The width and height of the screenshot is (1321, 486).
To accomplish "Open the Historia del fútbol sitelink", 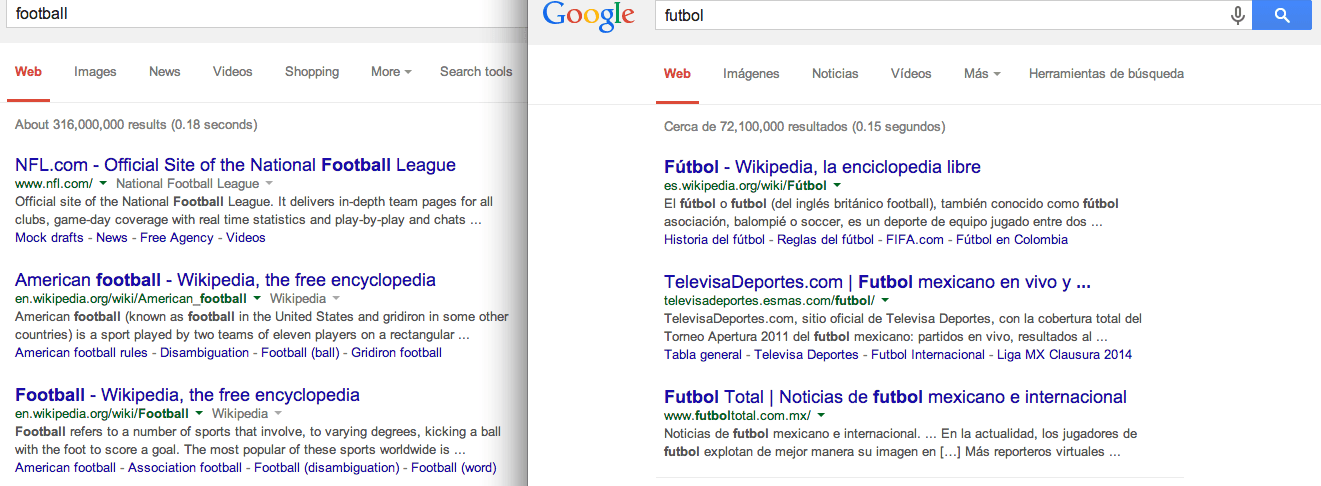I will click(x=715, y=240).
